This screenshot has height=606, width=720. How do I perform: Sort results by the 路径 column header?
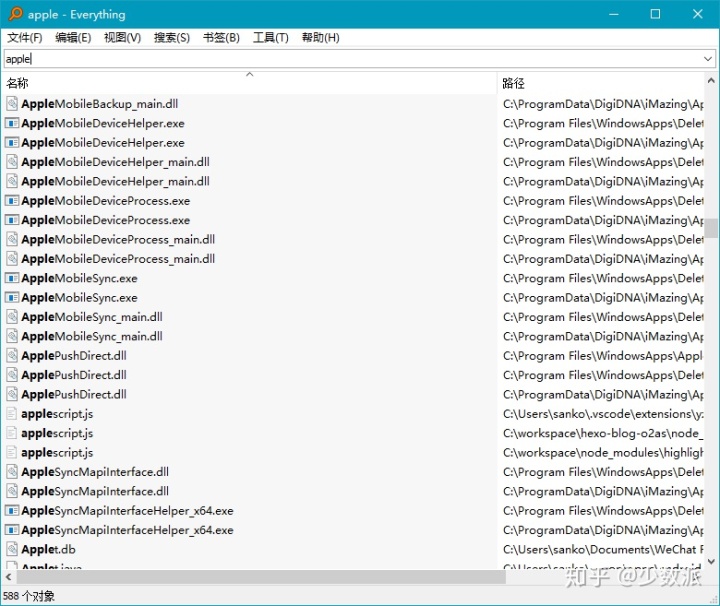pyautogui.click(x=601, y=83)
